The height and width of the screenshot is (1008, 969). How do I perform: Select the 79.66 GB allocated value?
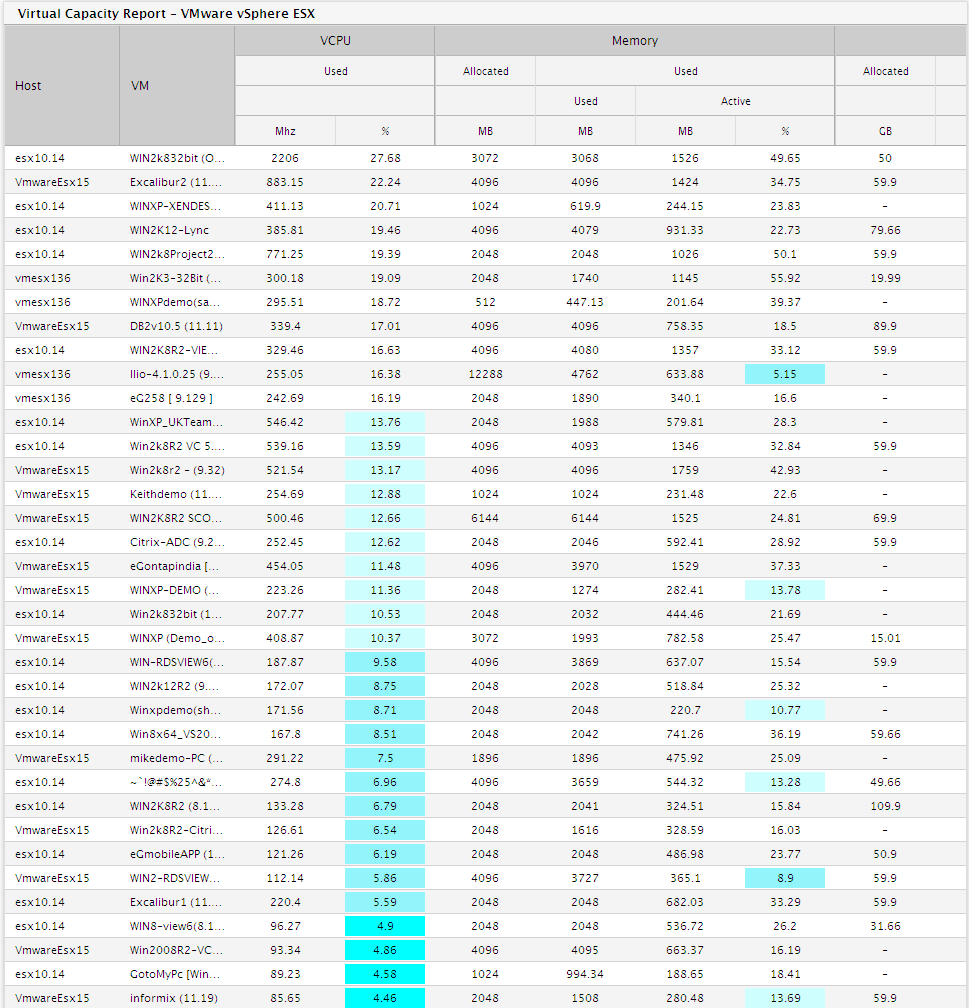click(x=885, y=230)
